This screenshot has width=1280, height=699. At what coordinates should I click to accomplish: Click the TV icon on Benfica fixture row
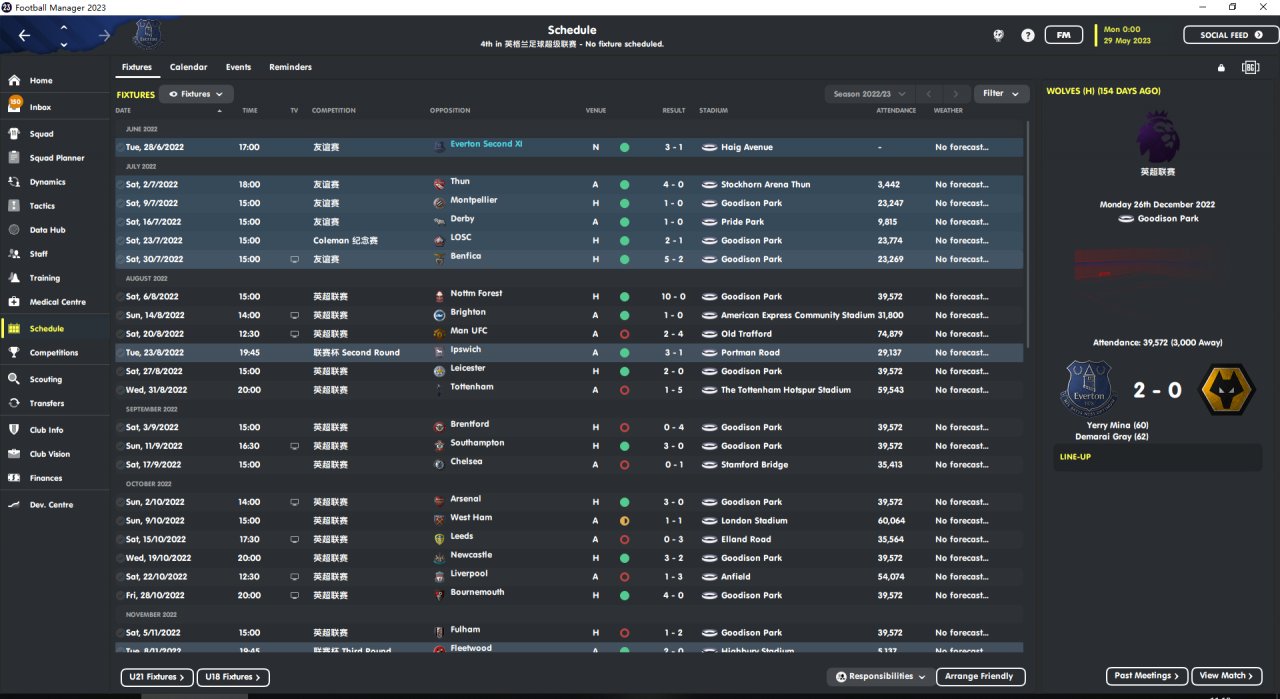pos(294,259)
